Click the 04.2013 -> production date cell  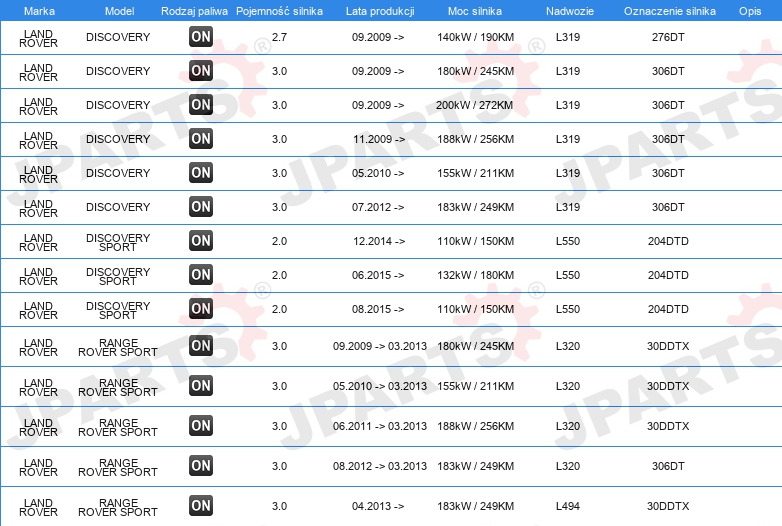click(x=378, y=506)
